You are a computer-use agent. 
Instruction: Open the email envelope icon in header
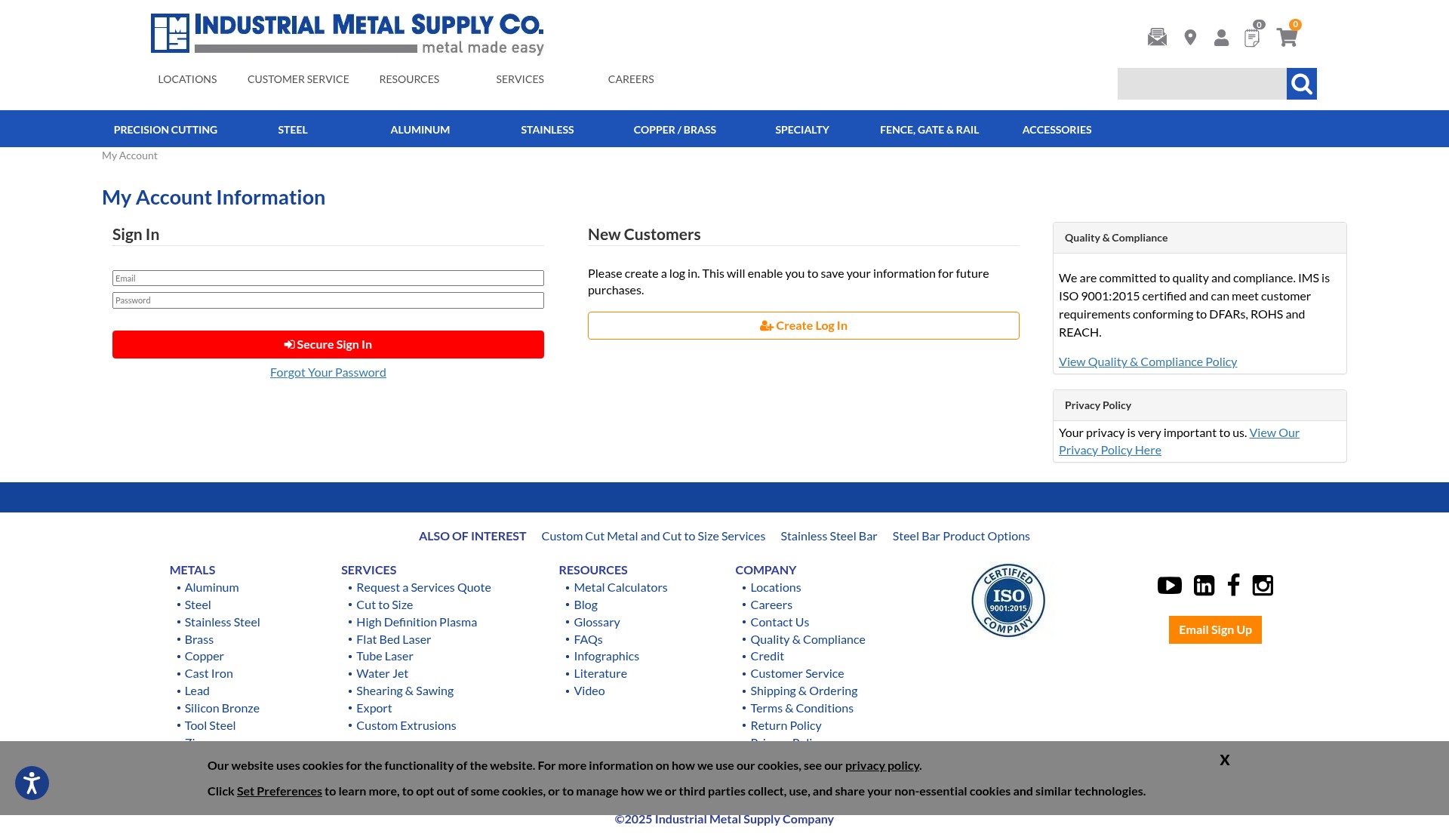point(1157,37)
